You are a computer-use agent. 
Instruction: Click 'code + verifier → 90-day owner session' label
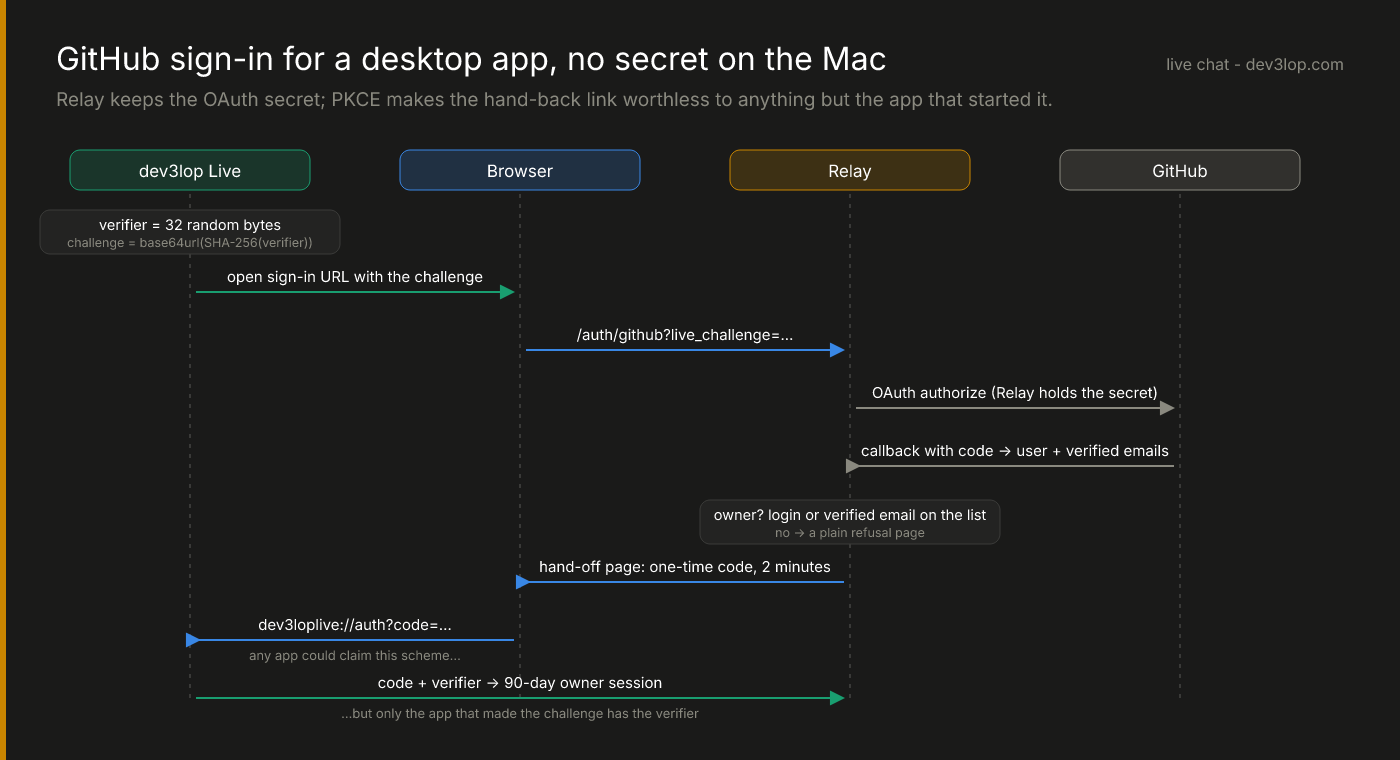click(x=520, y=683)
